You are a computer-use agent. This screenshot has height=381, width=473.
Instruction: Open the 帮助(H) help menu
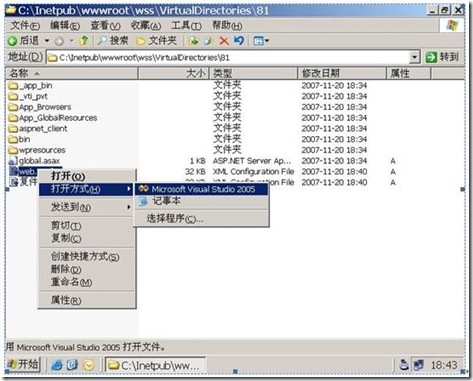(x=227, y=25)
